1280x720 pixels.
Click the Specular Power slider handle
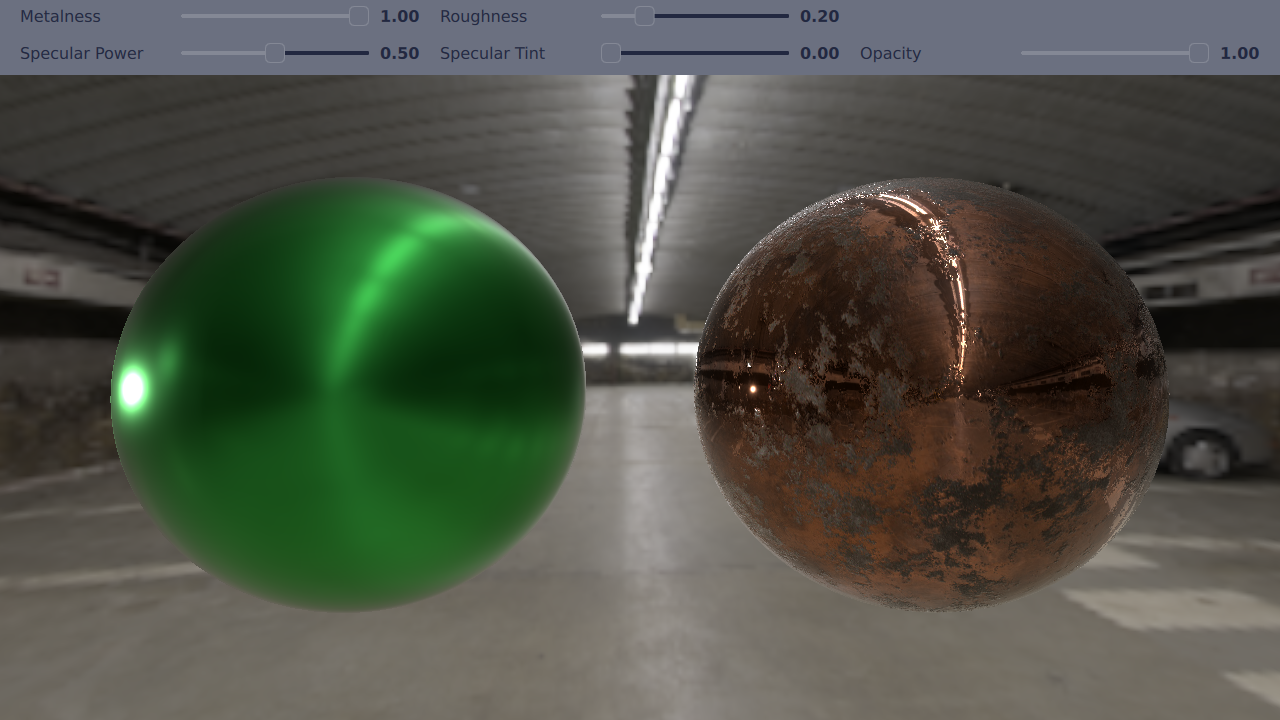point(275,53)
